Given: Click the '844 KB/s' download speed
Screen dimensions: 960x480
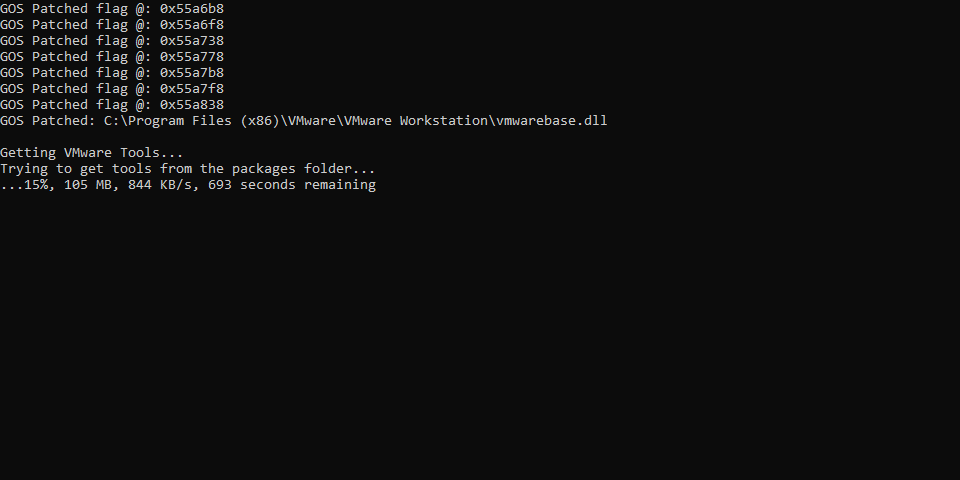Looking at the screenshot, I should [160, 185].
